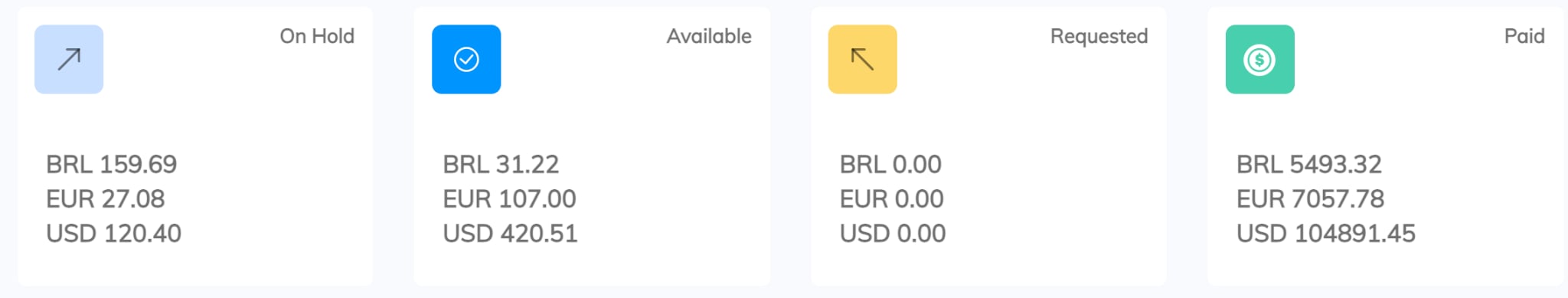Click BRL 159.69 on hold amount
Screen dimensions: 1568x298
coord(112,164)
